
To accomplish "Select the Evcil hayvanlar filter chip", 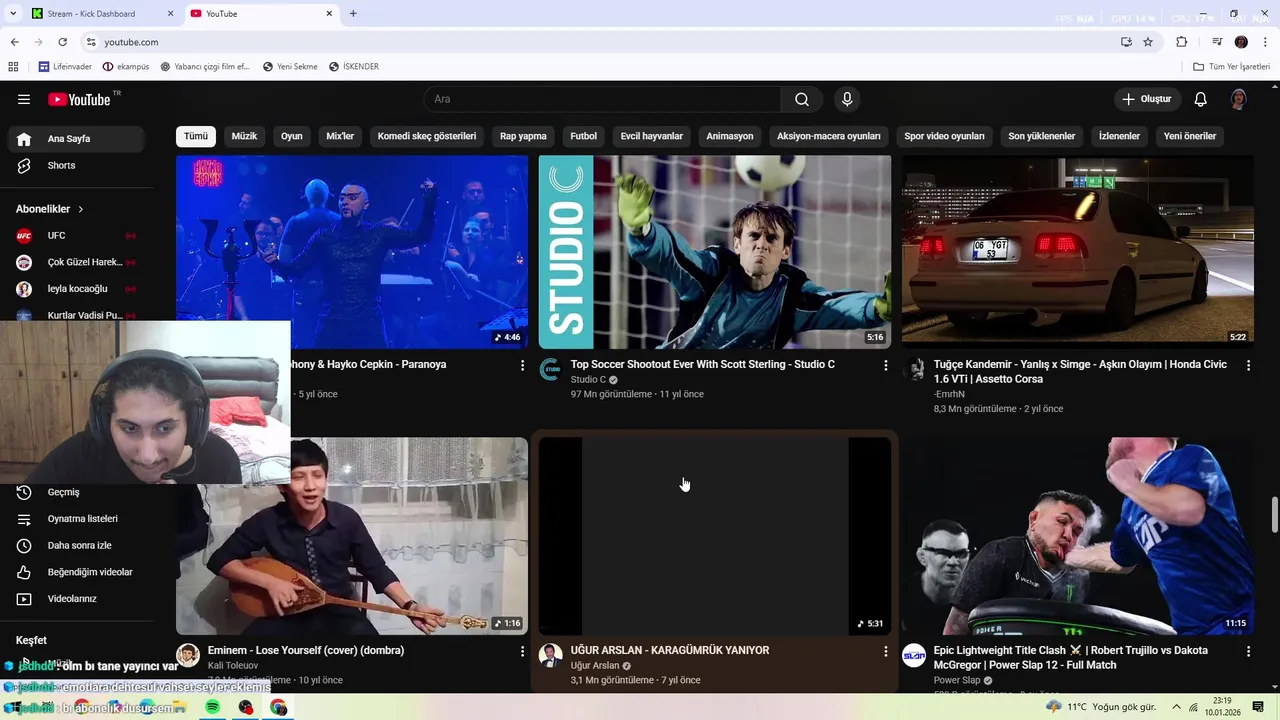I will [x=652, y=136].
